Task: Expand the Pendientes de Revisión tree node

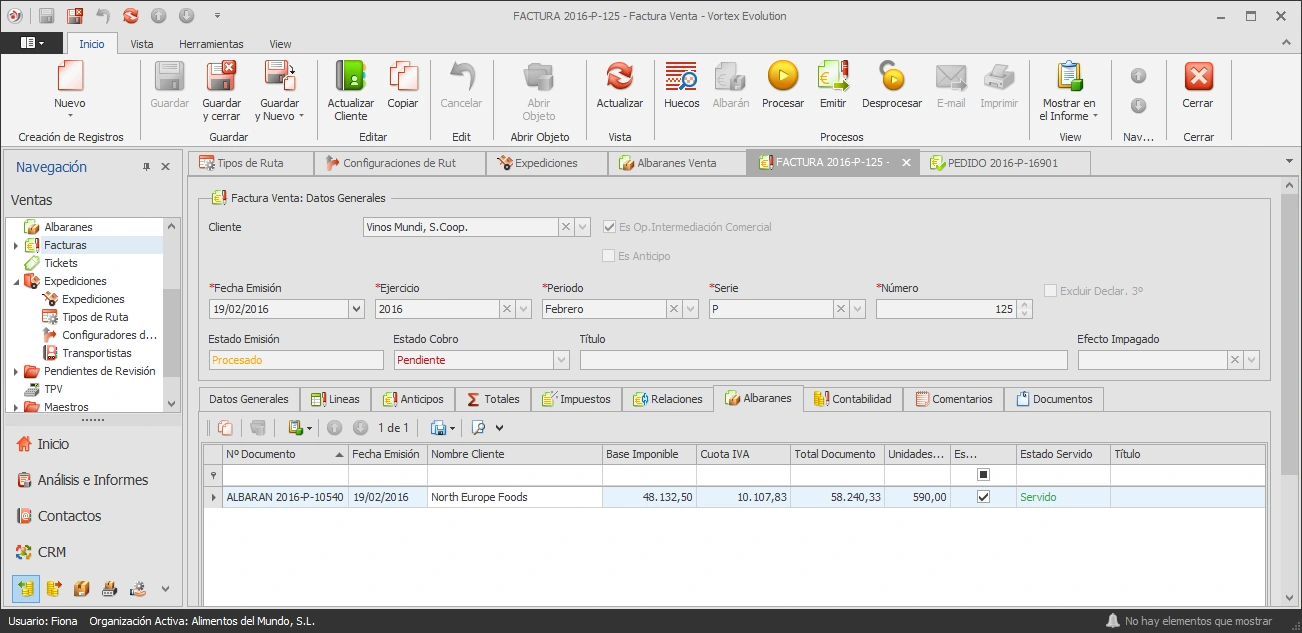Action: (x=15, y=371)
